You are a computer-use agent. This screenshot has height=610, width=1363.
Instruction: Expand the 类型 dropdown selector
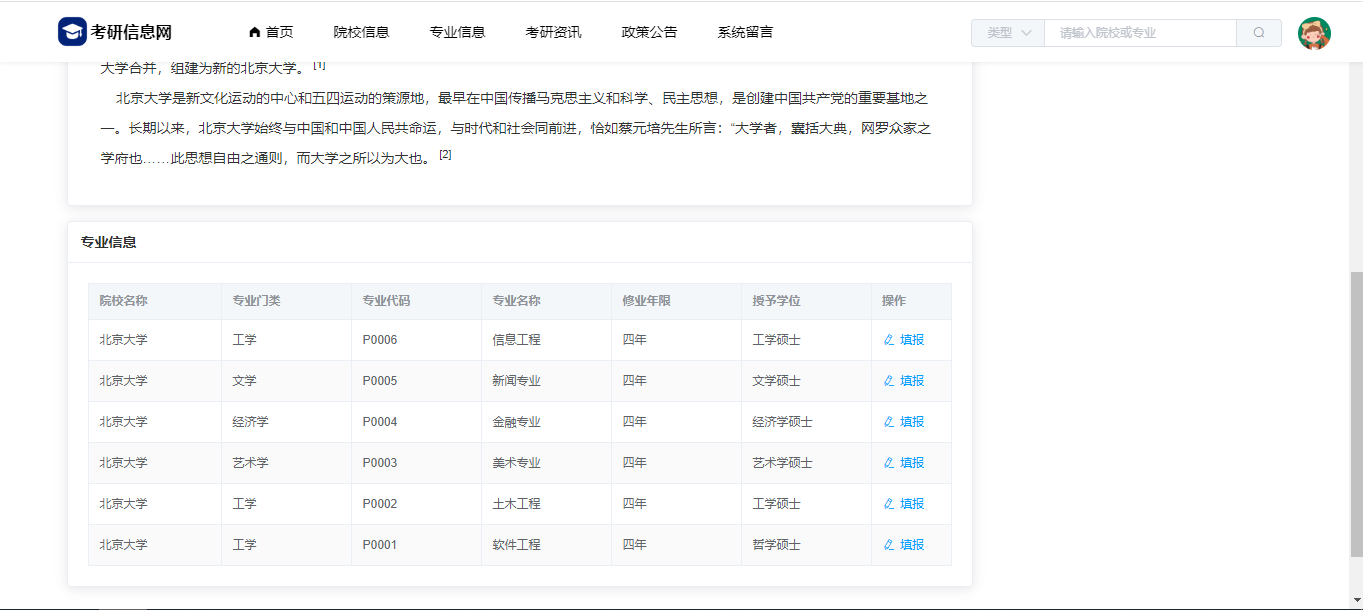[x=1007, y=33]
